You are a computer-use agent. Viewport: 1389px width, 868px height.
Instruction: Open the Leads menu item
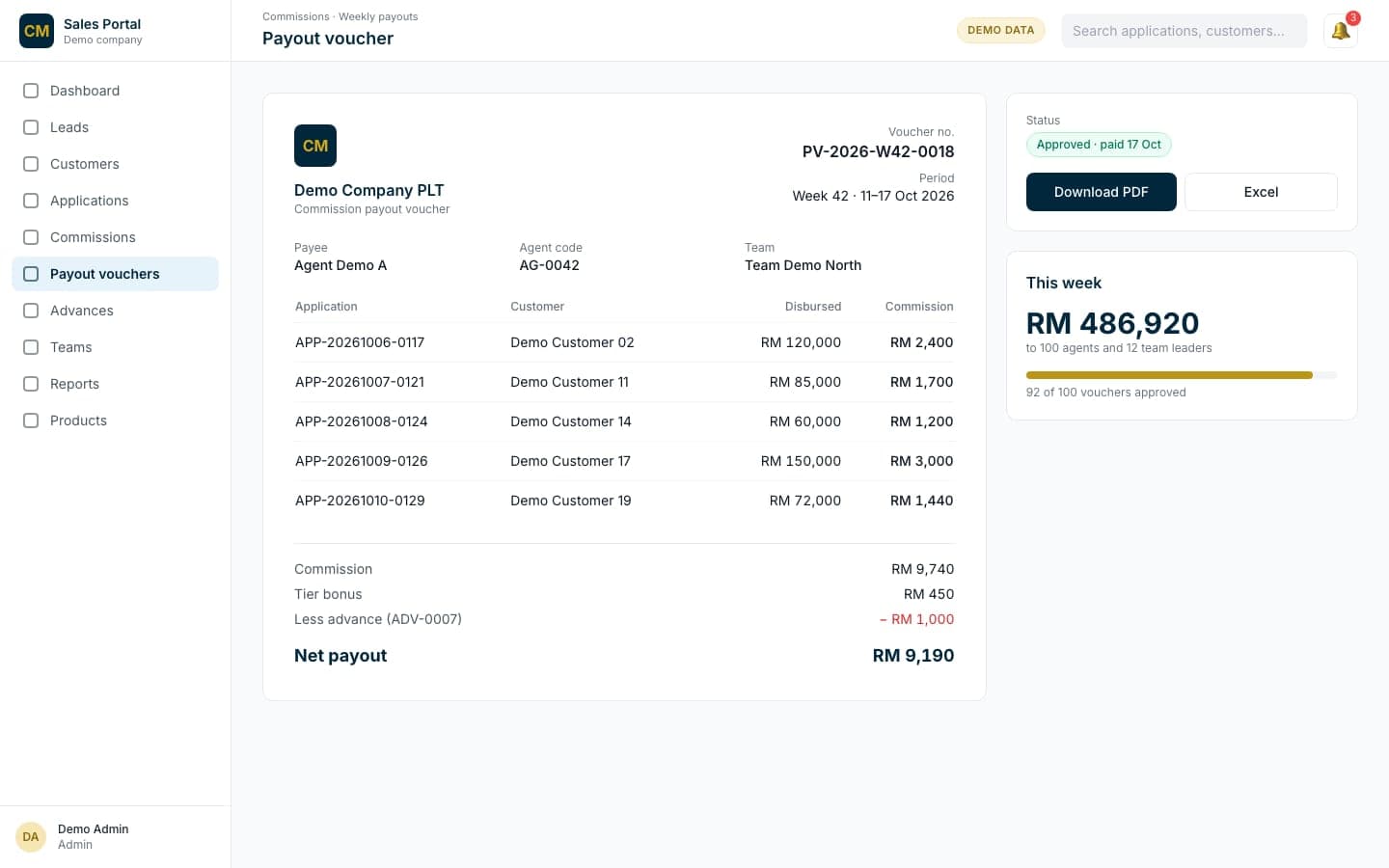tap(115, 127)
